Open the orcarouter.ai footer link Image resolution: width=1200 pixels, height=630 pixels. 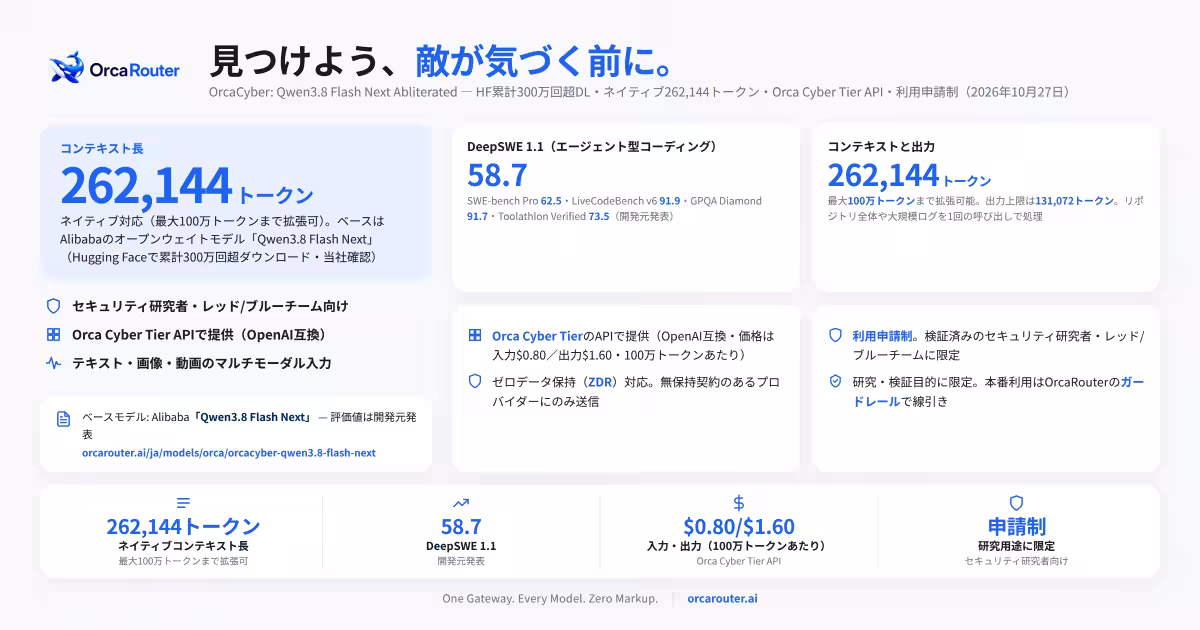[722, 598]
